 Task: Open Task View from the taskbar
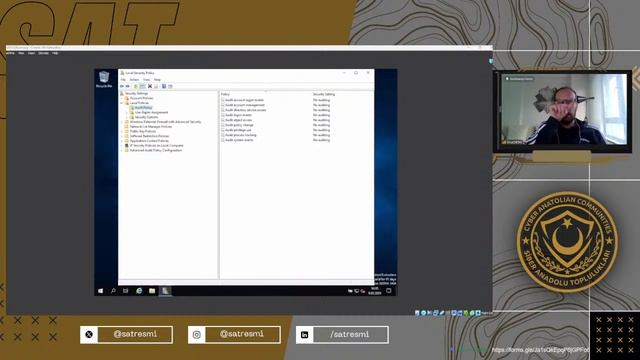[126, 291]
